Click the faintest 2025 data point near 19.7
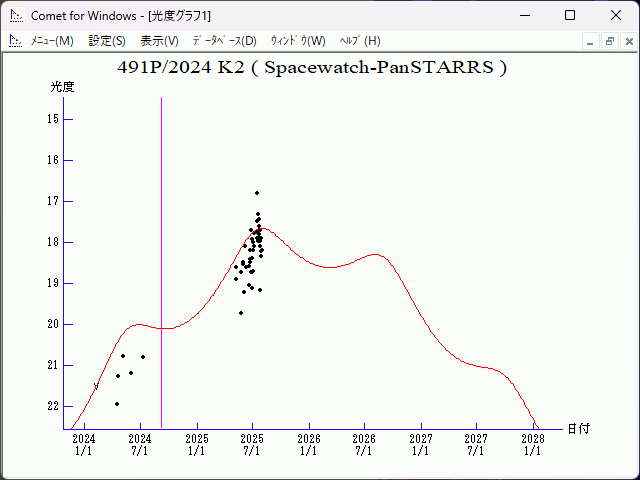 click(x=241, y=313)
